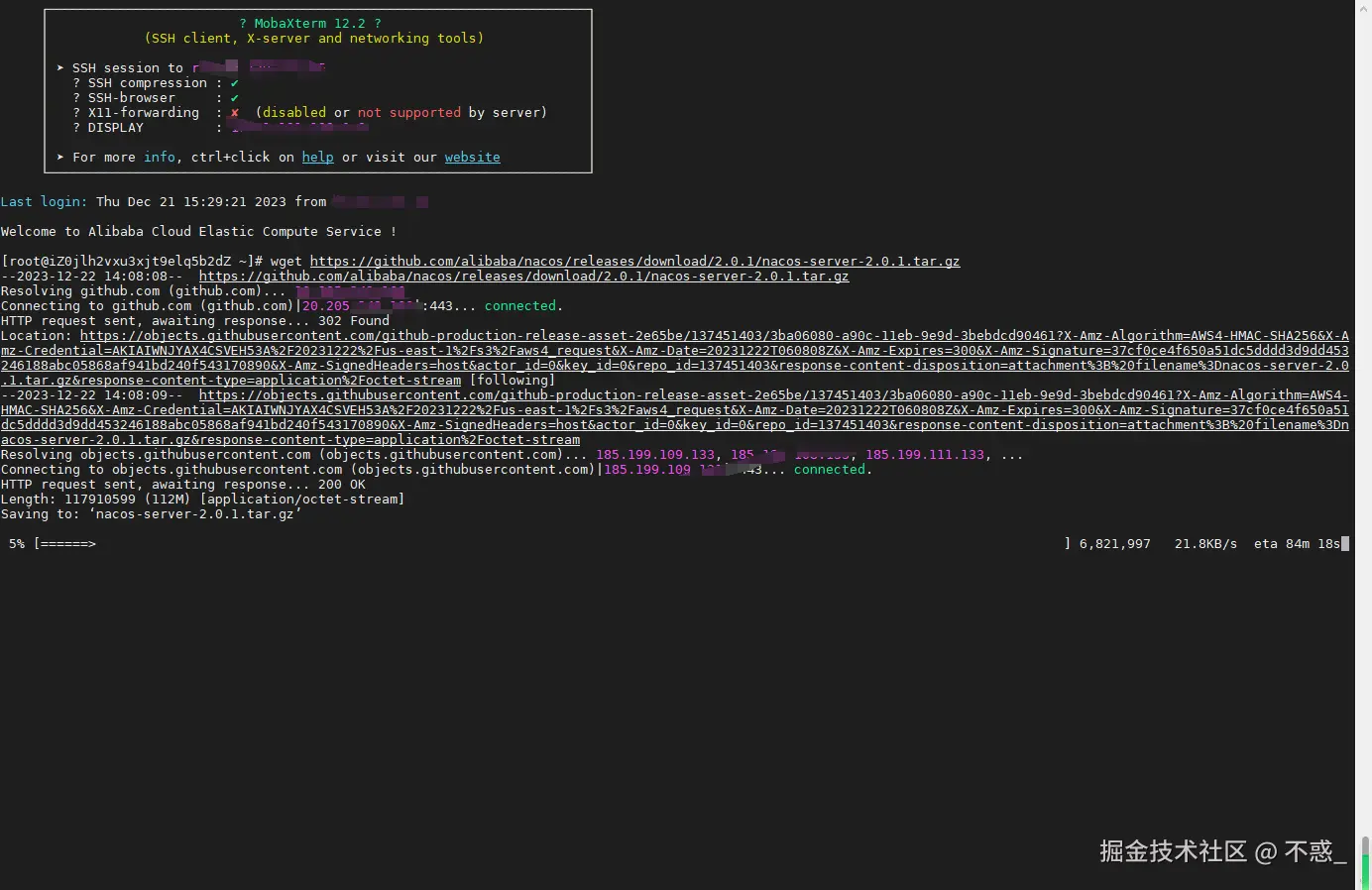Click the '200 OK' response text
The image size is (1372, 890).
coord(341,485)
